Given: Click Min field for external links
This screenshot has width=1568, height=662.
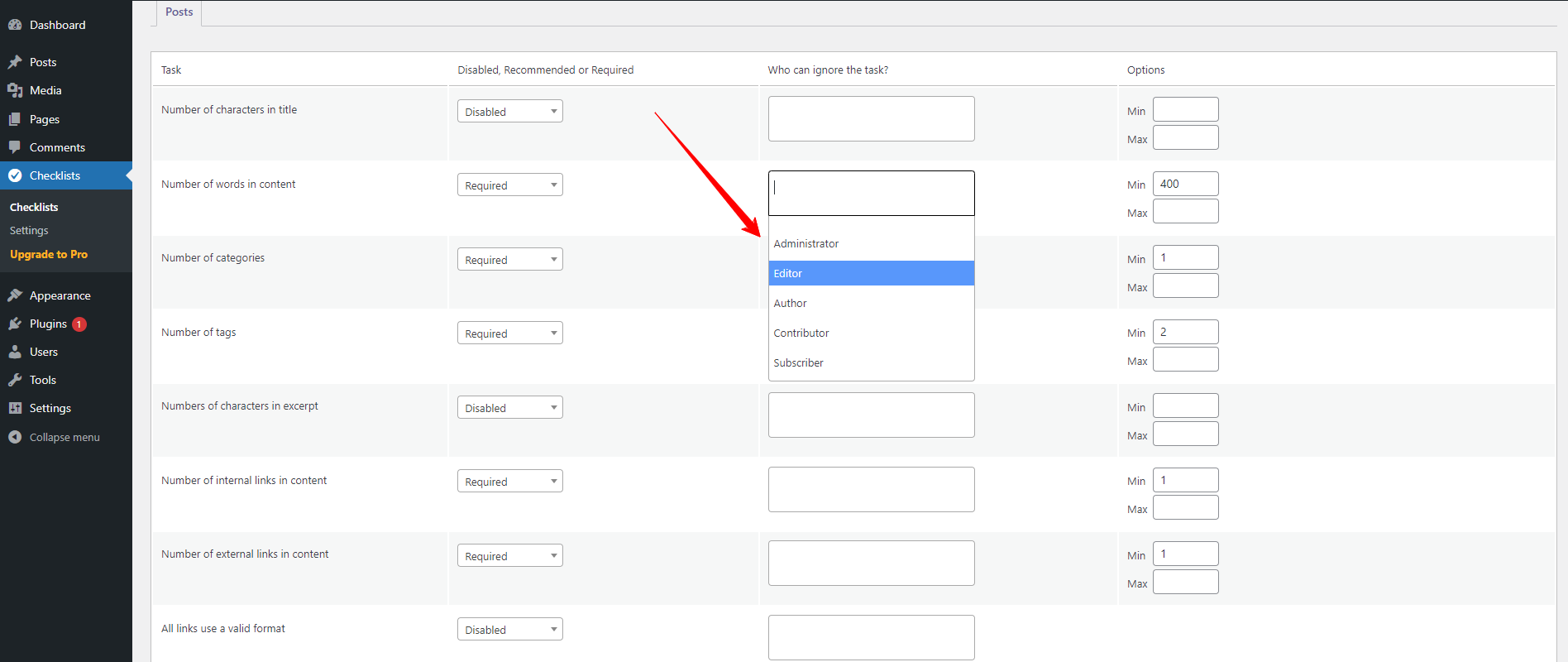Looking at the screenshot, I should [x=1186, y=554].
